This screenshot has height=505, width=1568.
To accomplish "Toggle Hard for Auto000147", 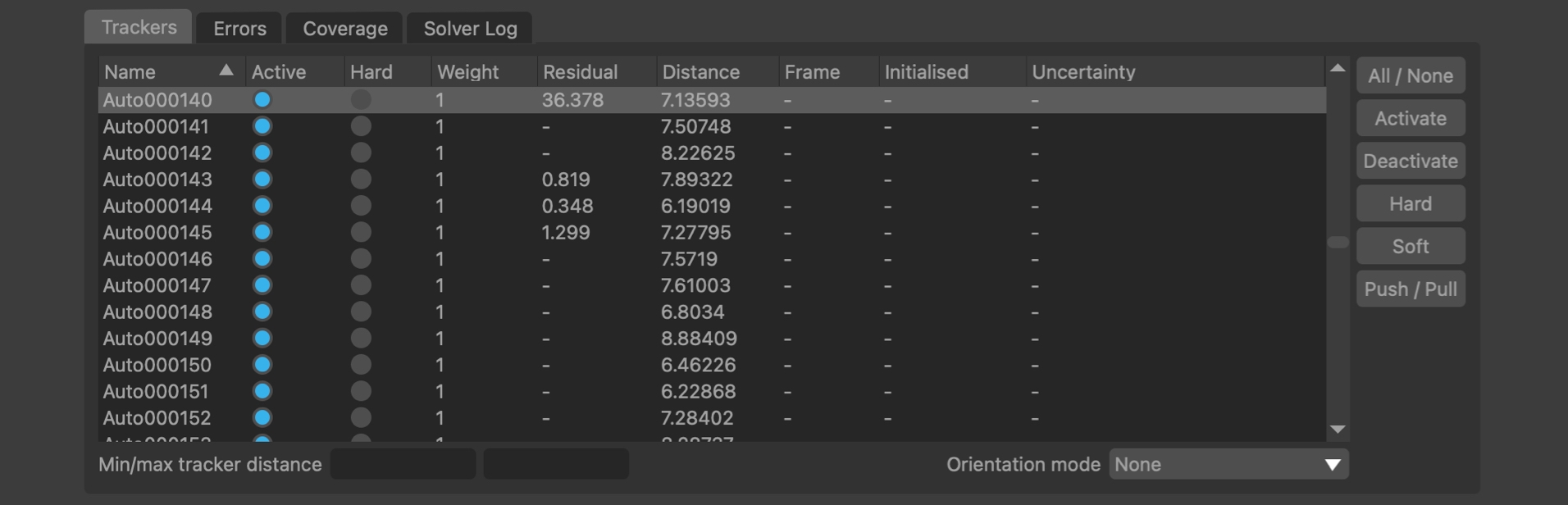I will (361, 285).
